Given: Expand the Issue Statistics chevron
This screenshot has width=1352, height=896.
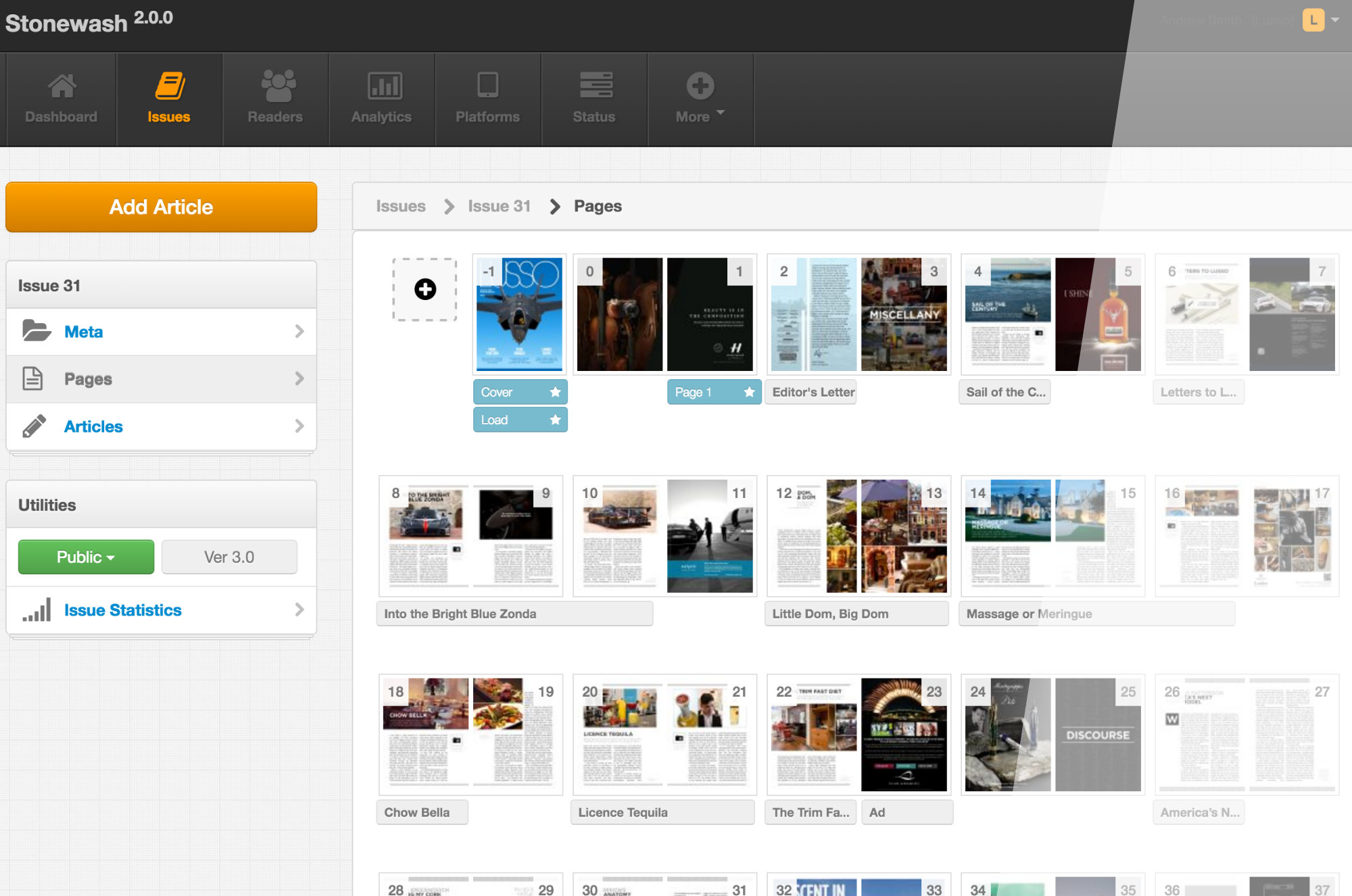Looking at the screenshot, I should 299,609.
